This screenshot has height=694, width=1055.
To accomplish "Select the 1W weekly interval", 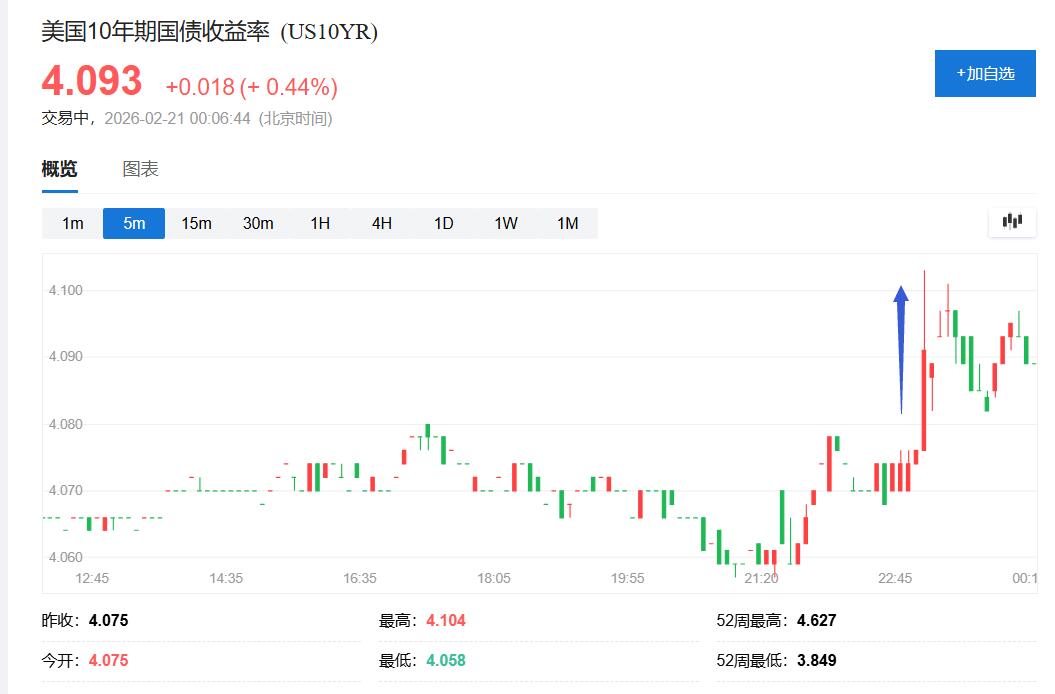I will tap(506, 223).
